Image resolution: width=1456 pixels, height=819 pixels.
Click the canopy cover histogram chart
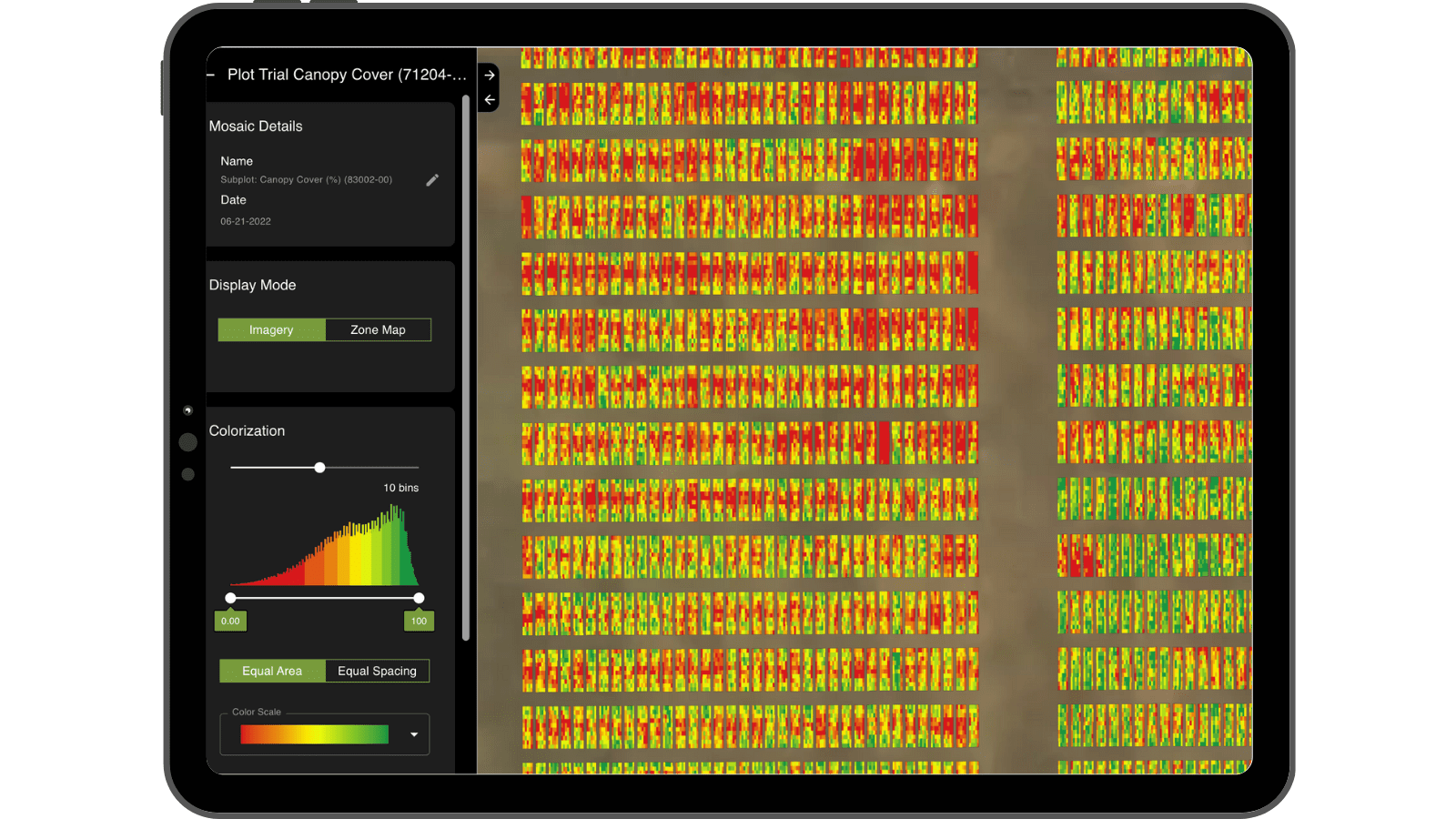pyautogui.click(x=325, y=544)
